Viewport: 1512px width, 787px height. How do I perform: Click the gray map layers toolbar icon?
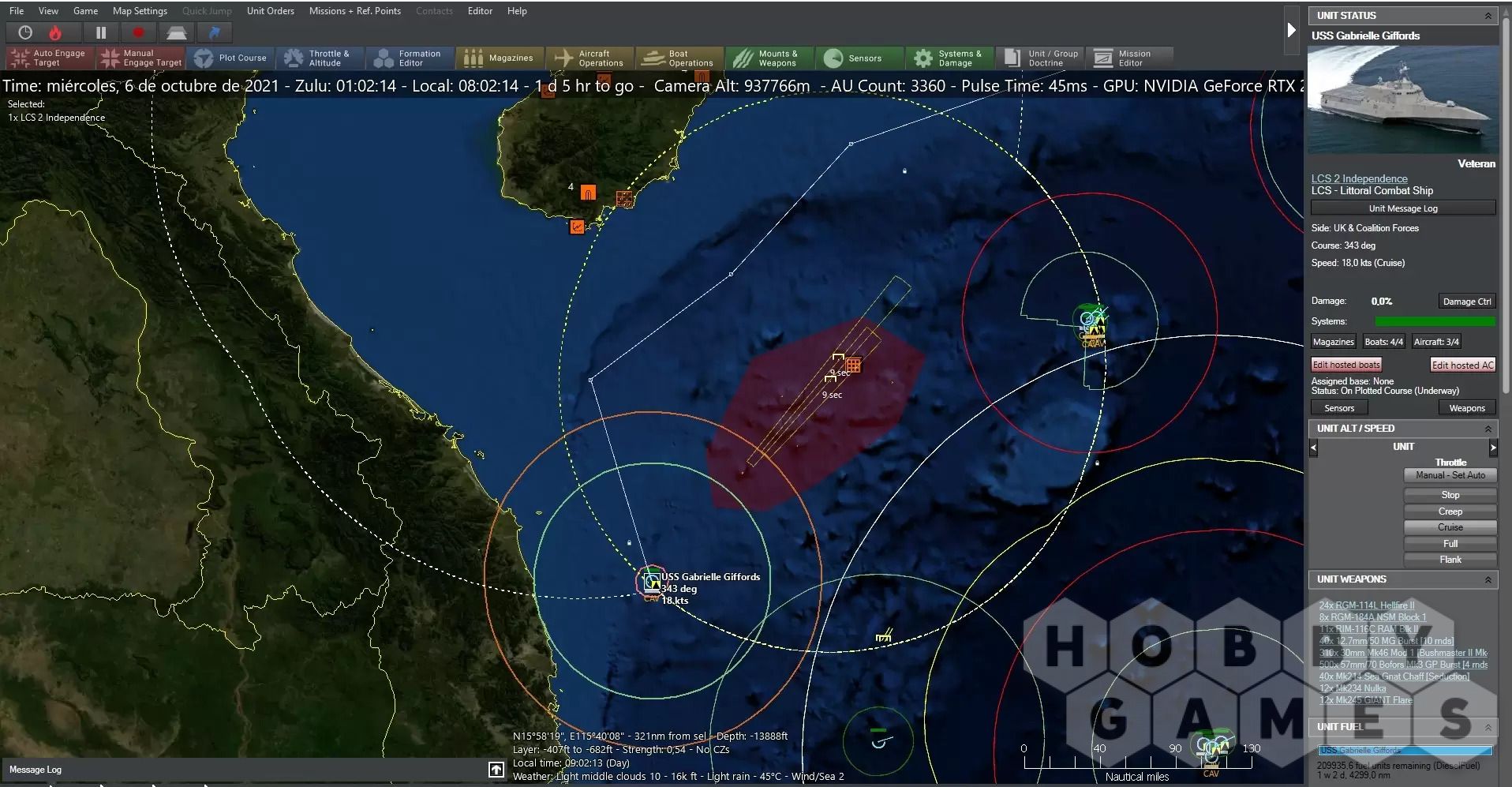176,32
